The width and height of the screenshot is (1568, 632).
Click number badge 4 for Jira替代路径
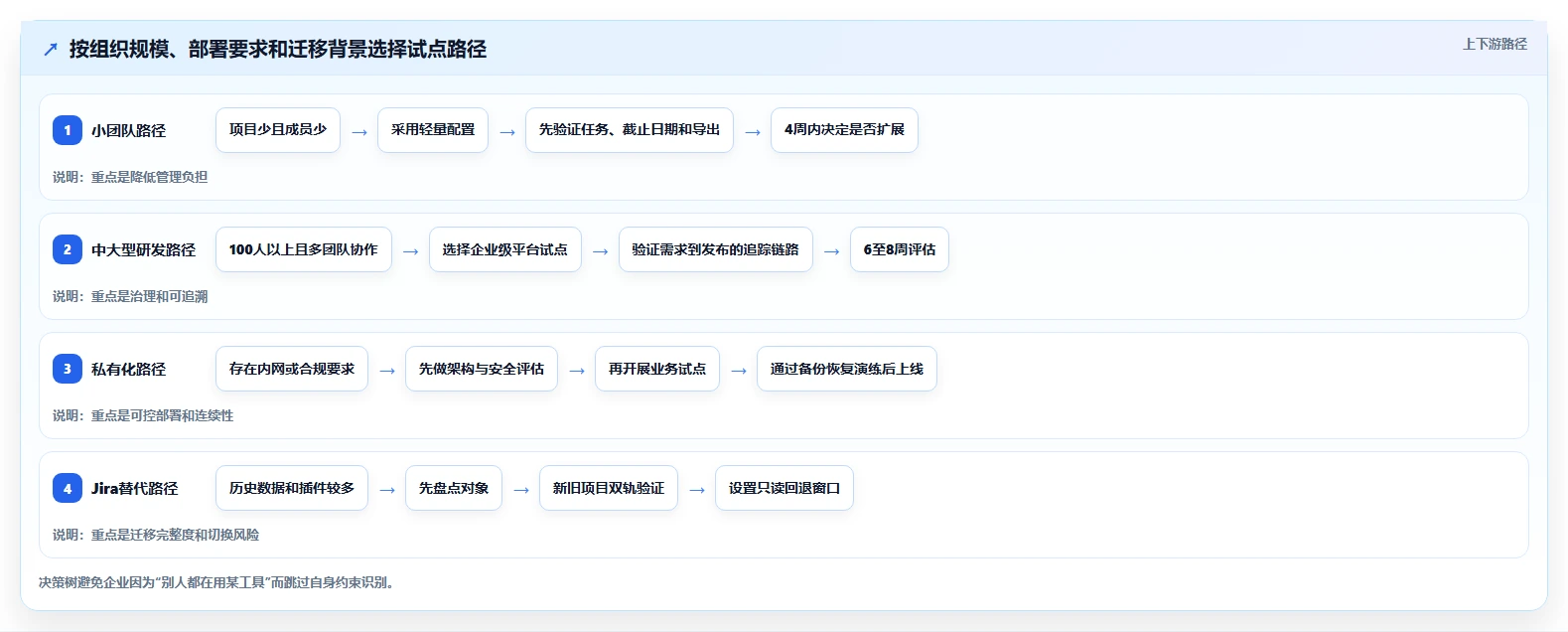point(68,488)
